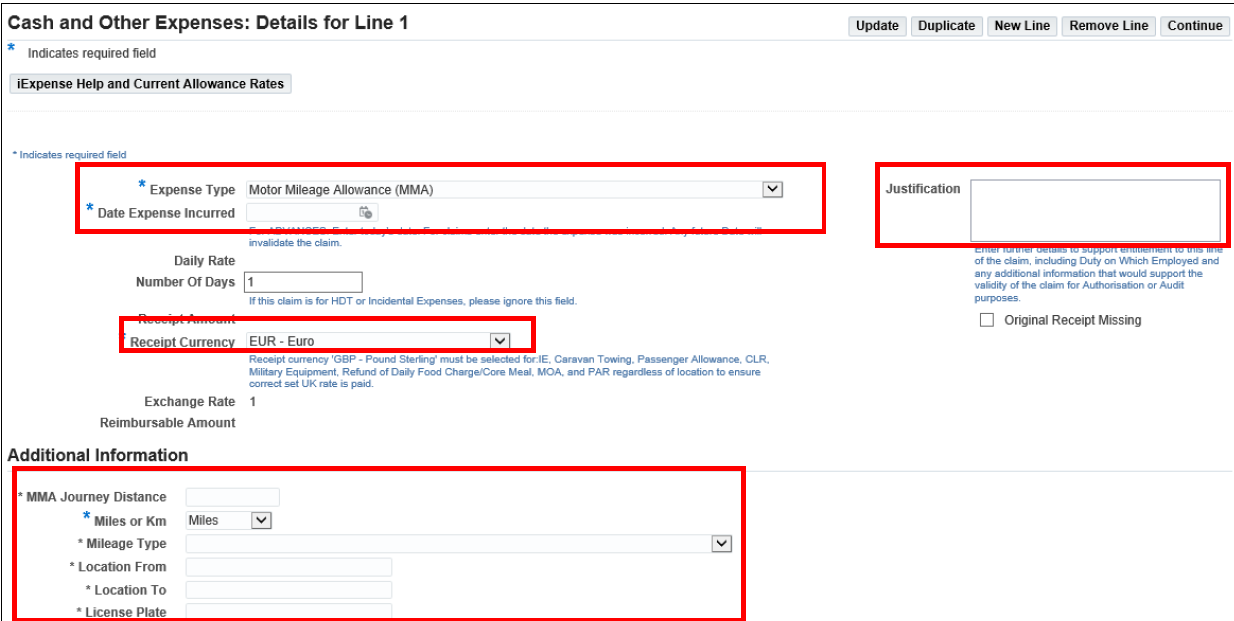Select the Location To input
This screenshot has height=621, width=1234.
click(289, 590)
